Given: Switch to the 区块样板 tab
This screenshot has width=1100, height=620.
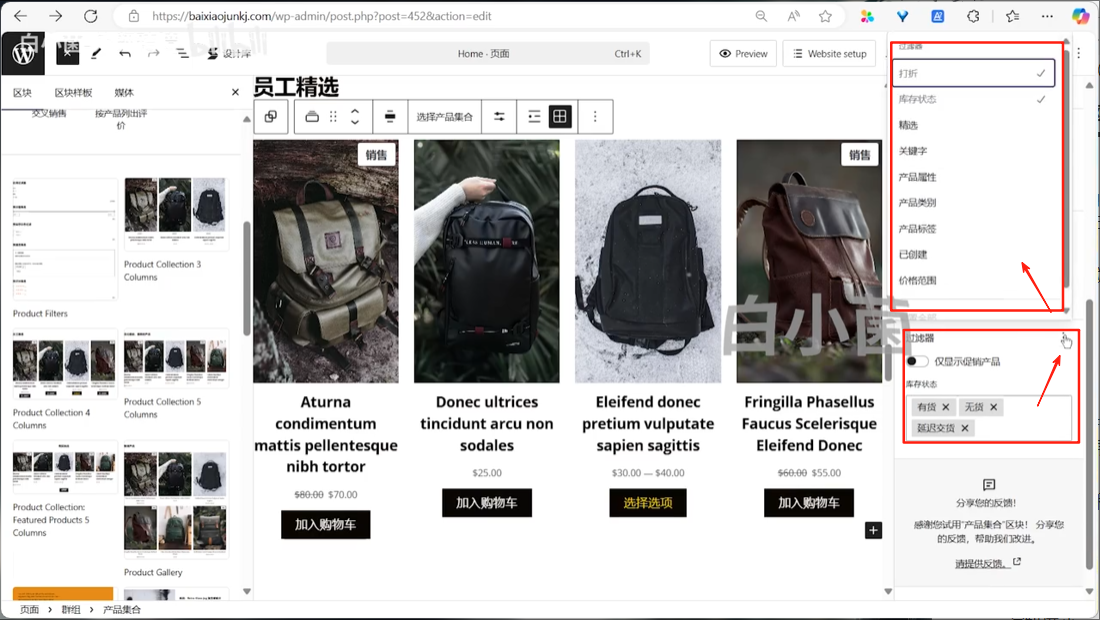Looking at the screenshot, I should 74,92.
